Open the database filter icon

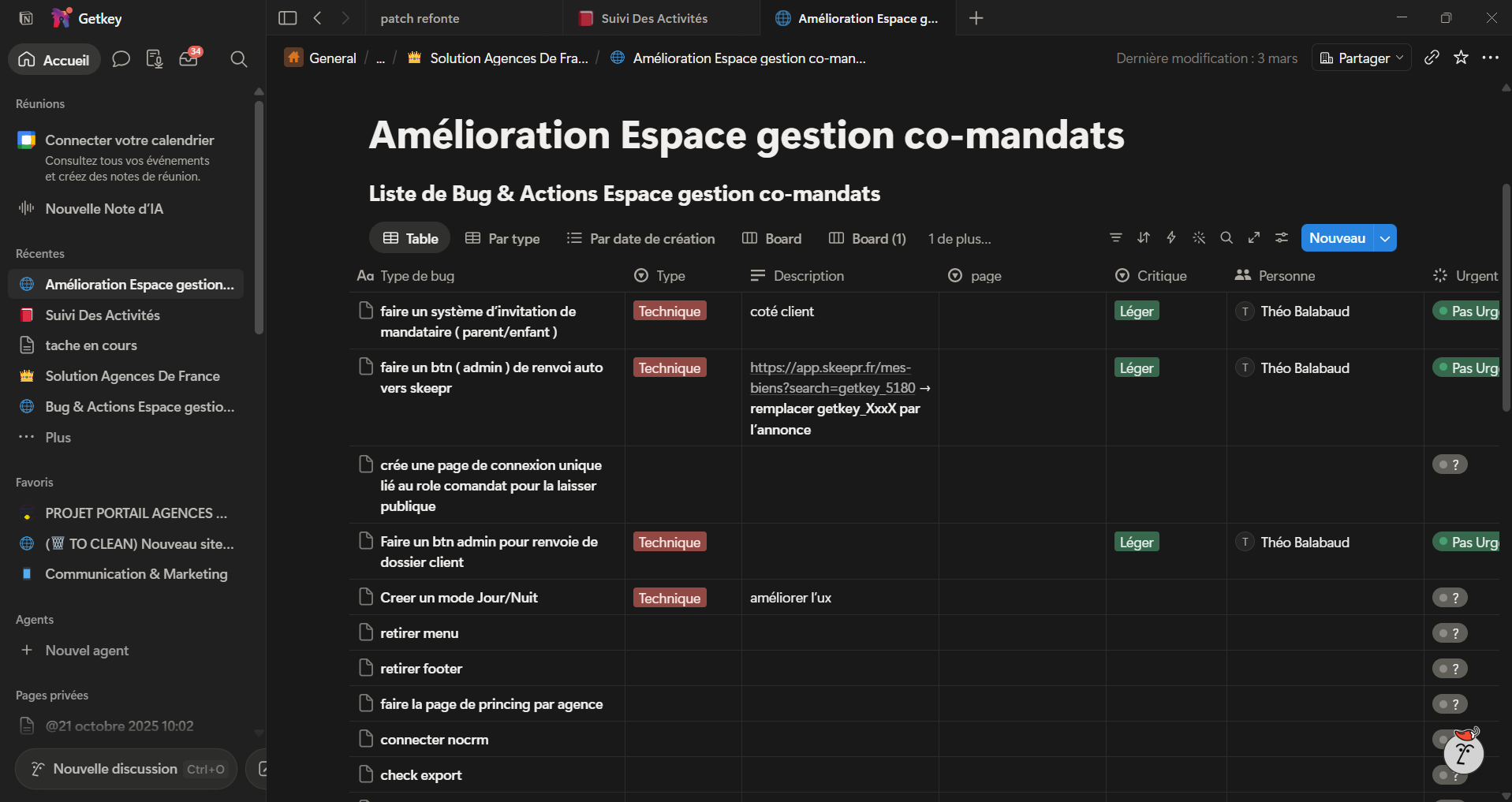pyautogui.click(x=1115, y=237)
